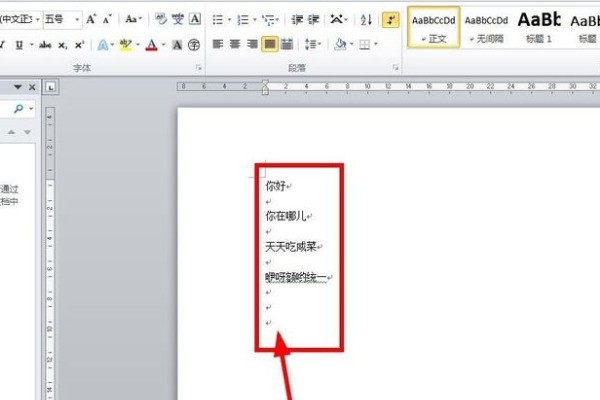Center the paragraph text

(235, 44)
